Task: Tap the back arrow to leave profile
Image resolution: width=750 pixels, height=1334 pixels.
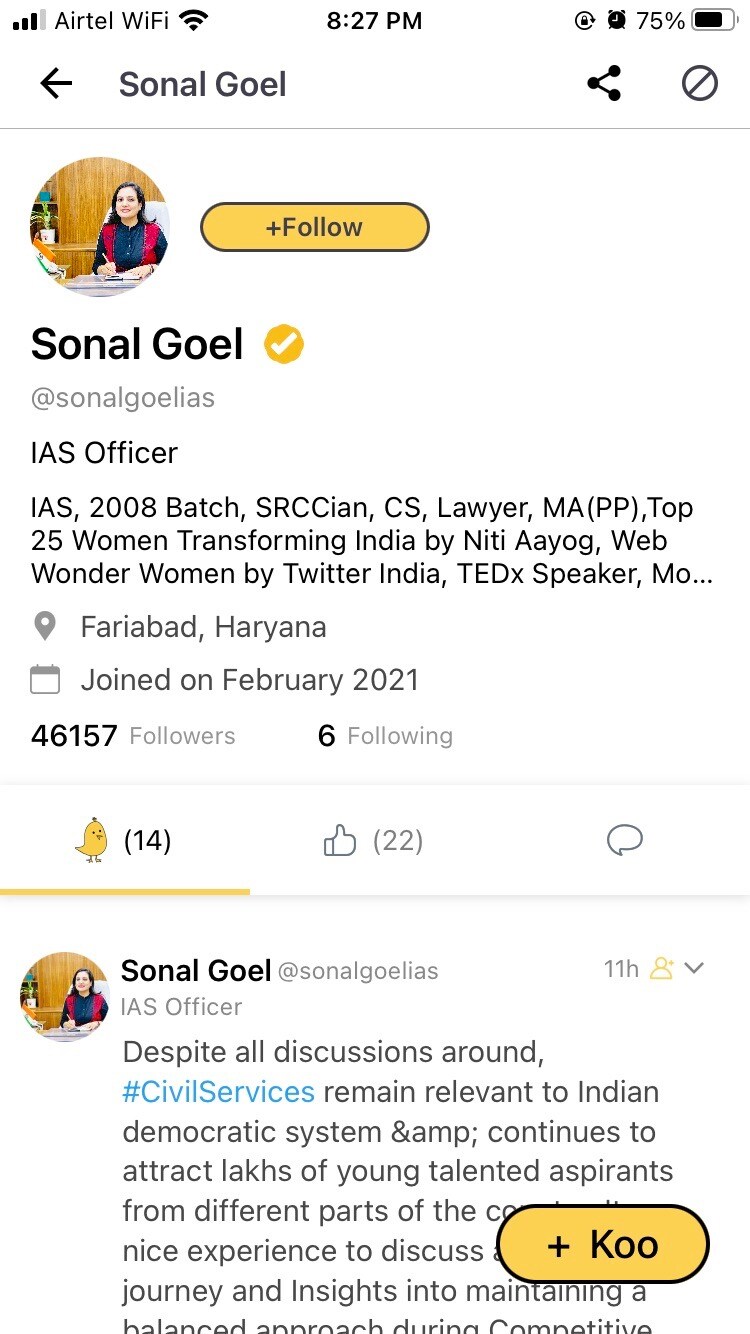Action: click(x=55, y=84)
